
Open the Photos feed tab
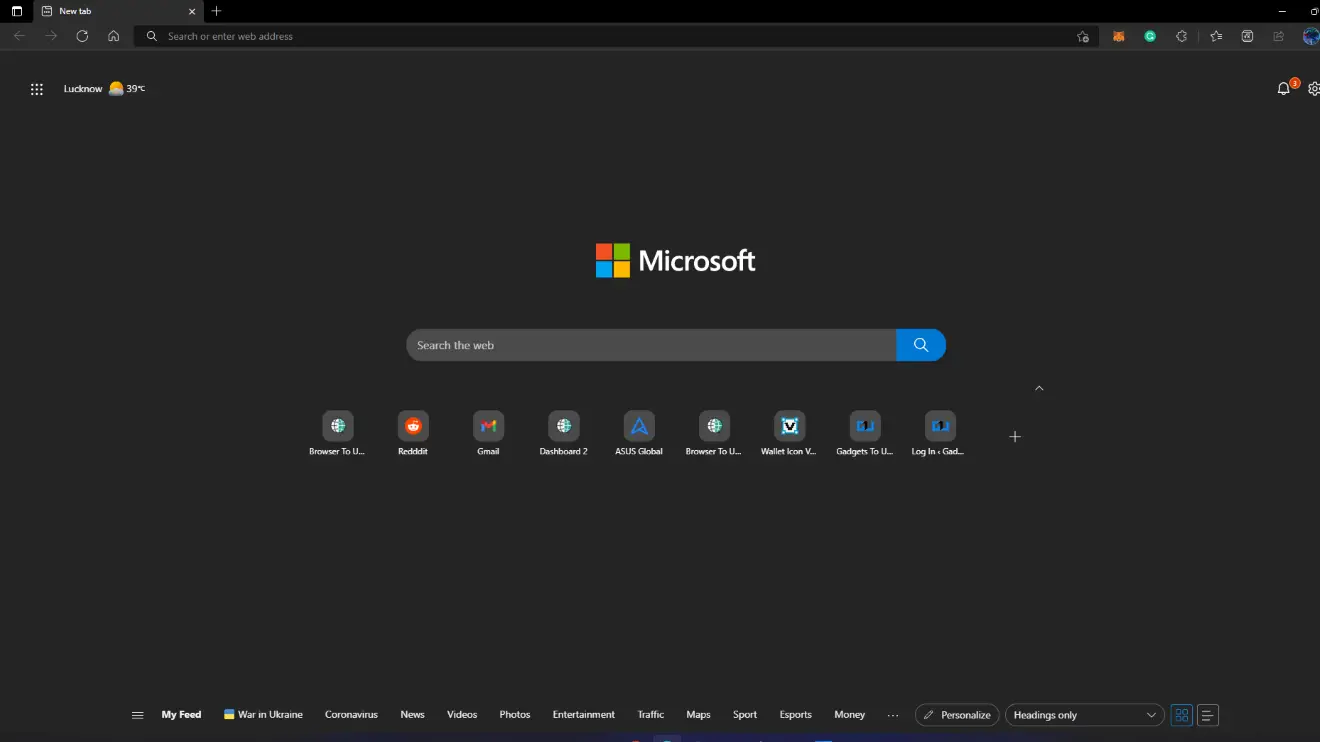[x=515, y=715]
